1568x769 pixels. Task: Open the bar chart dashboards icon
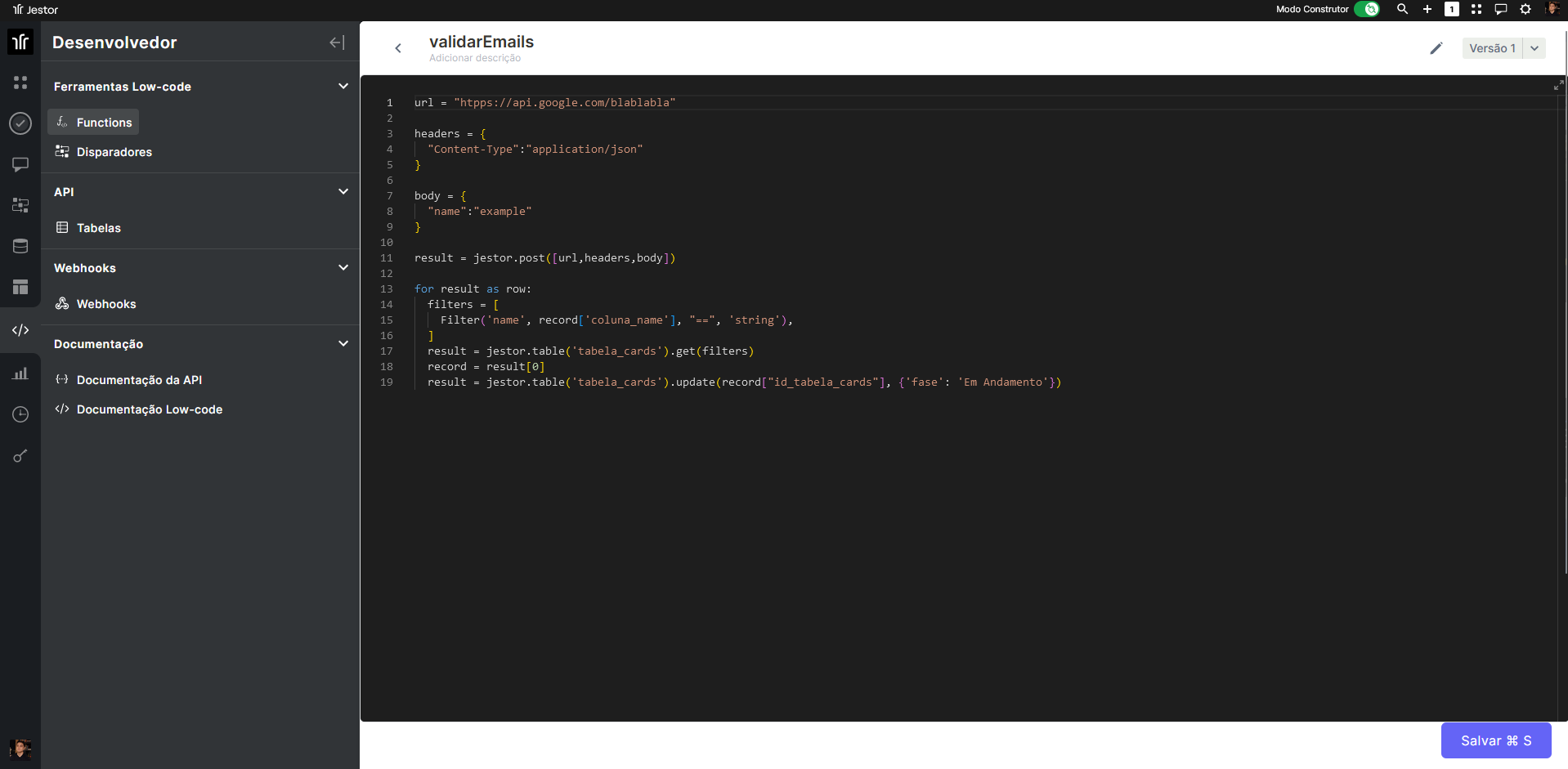[x=20, y=373]
